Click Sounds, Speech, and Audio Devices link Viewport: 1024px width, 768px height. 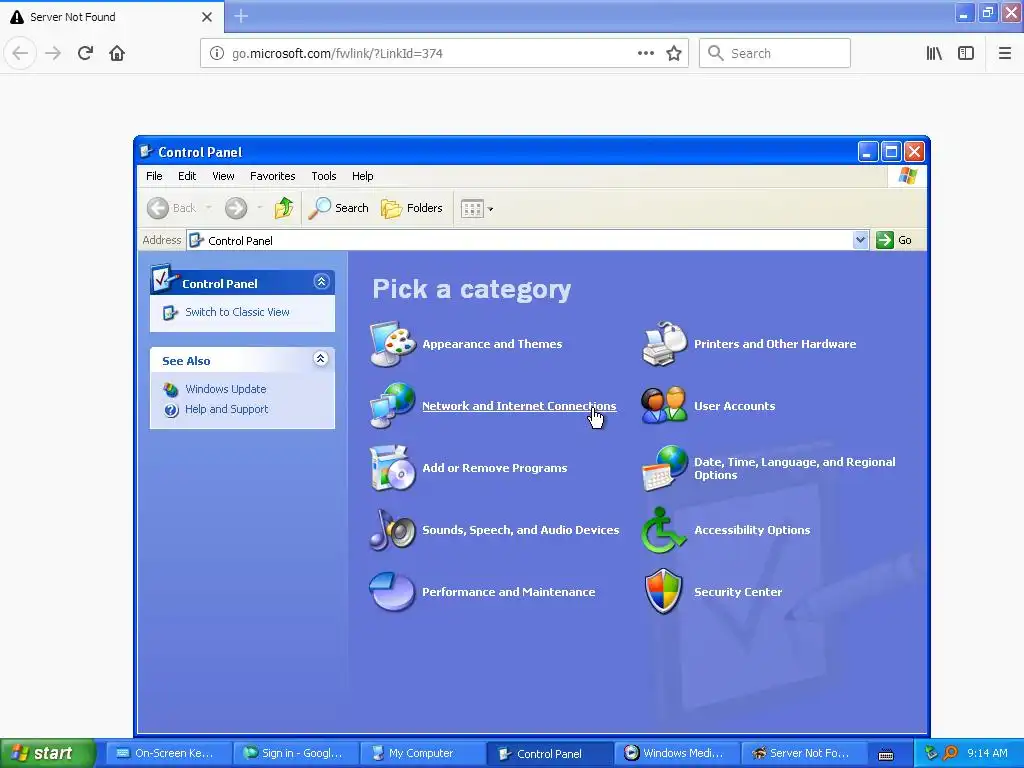tap(520, 530)
